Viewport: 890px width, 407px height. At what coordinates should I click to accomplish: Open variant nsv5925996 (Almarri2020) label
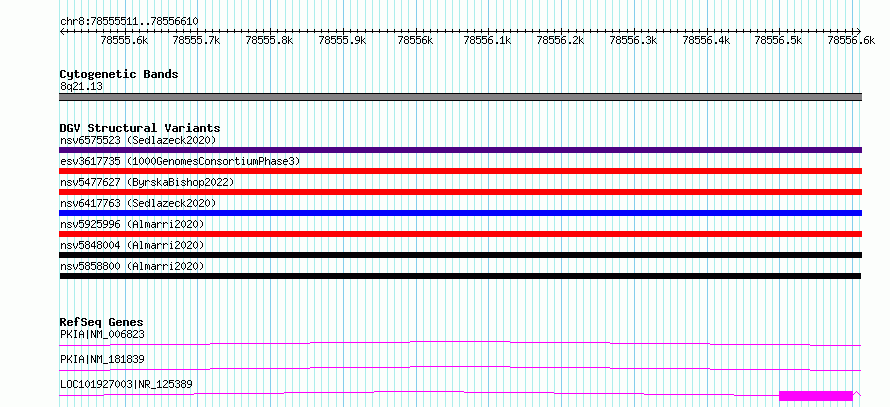[132, 224]
